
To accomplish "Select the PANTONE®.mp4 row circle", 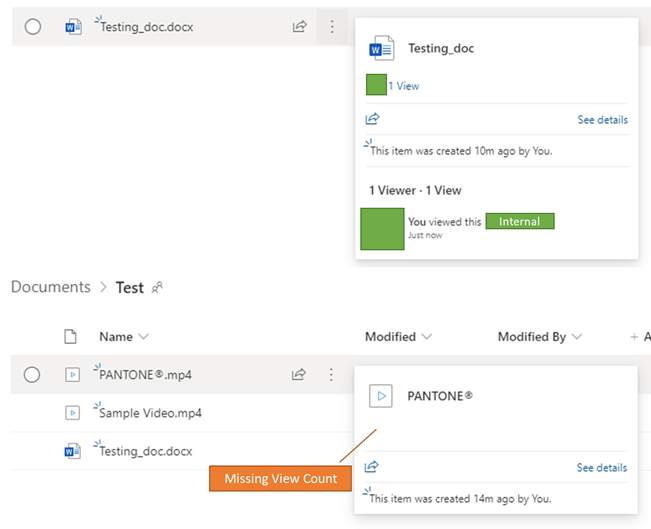I will [x=32, y=375].
